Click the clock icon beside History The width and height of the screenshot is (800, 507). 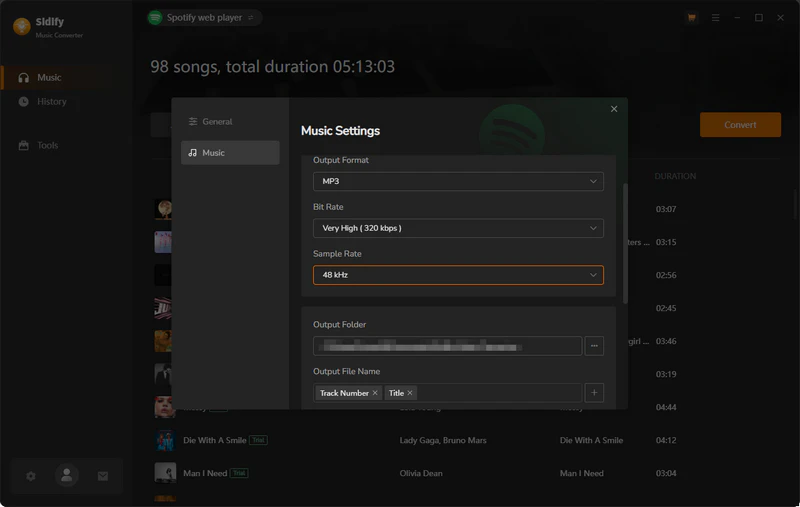pyautogui.click(x=23, y=102)
